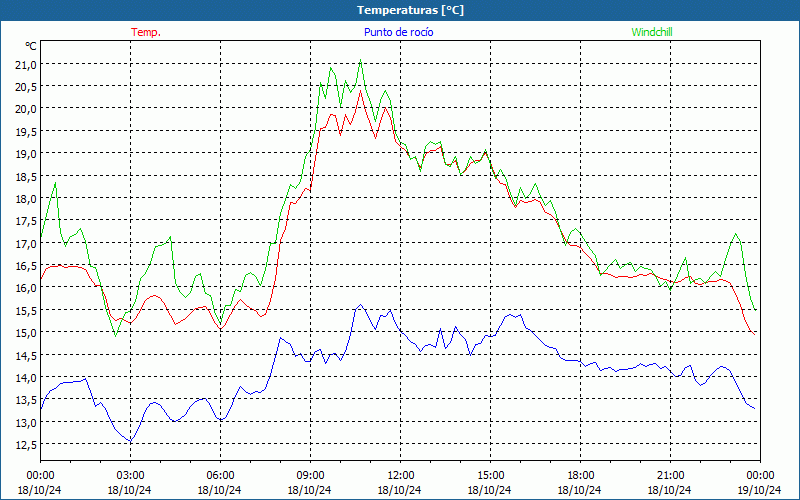This screenshot has width=800, height=500.
Task: Click the Temperaturas [°C] chart title
Action: [x=410, y=10]
